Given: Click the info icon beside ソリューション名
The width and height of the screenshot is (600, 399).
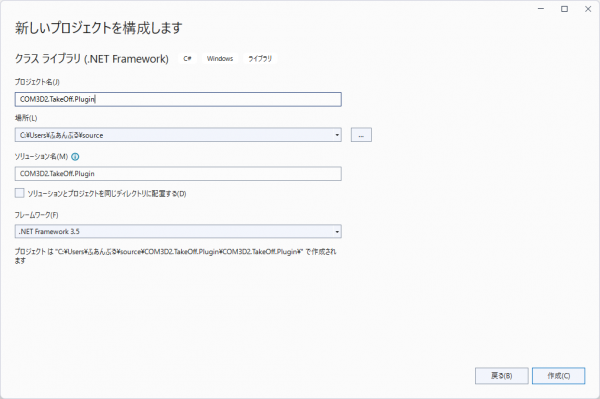Looking at the screenshot, I should (x=75, y=156).
